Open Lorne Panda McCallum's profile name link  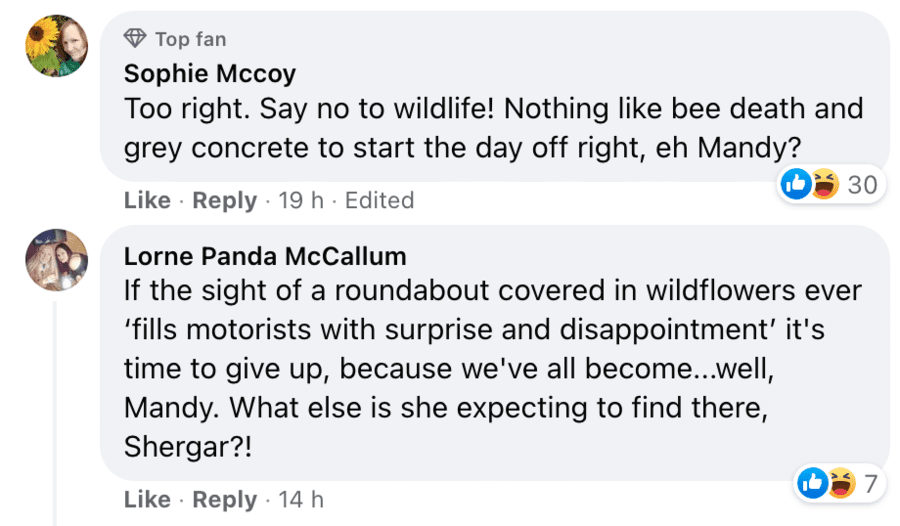[x=265, y=256]
